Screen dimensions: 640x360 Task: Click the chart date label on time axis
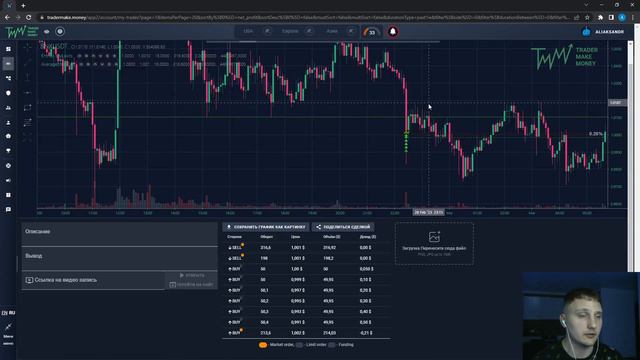click(x=428, y=212)
